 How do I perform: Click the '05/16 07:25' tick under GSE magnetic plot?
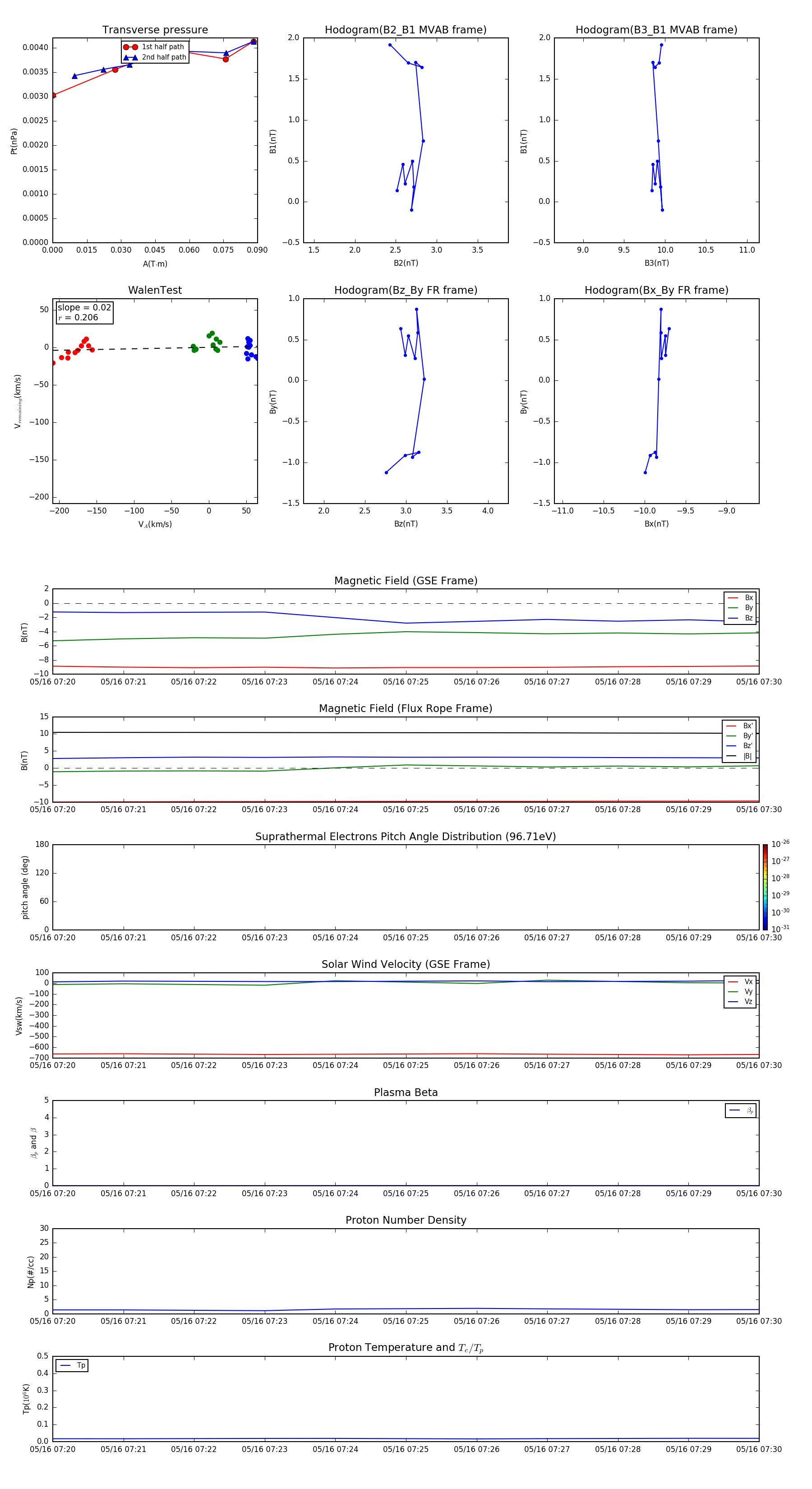[x=406, y=682]
